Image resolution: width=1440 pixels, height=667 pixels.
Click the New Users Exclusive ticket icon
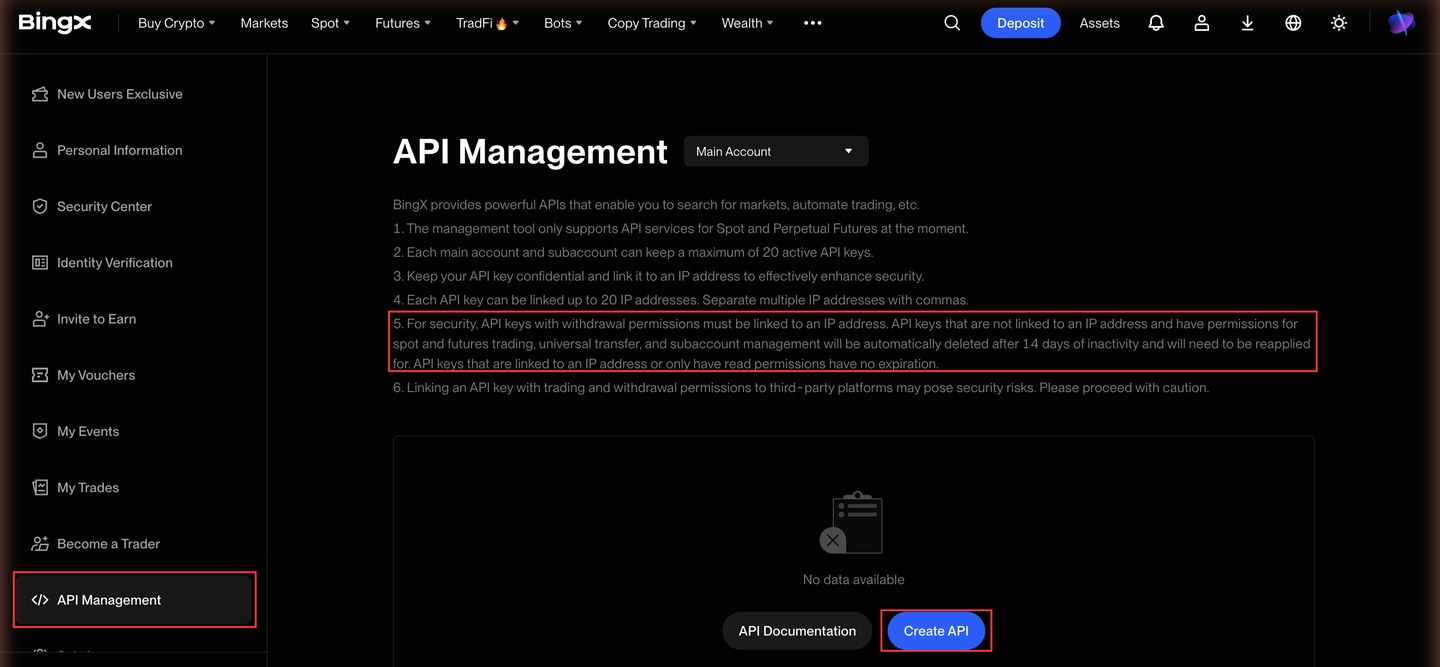(x=40, y=94)
